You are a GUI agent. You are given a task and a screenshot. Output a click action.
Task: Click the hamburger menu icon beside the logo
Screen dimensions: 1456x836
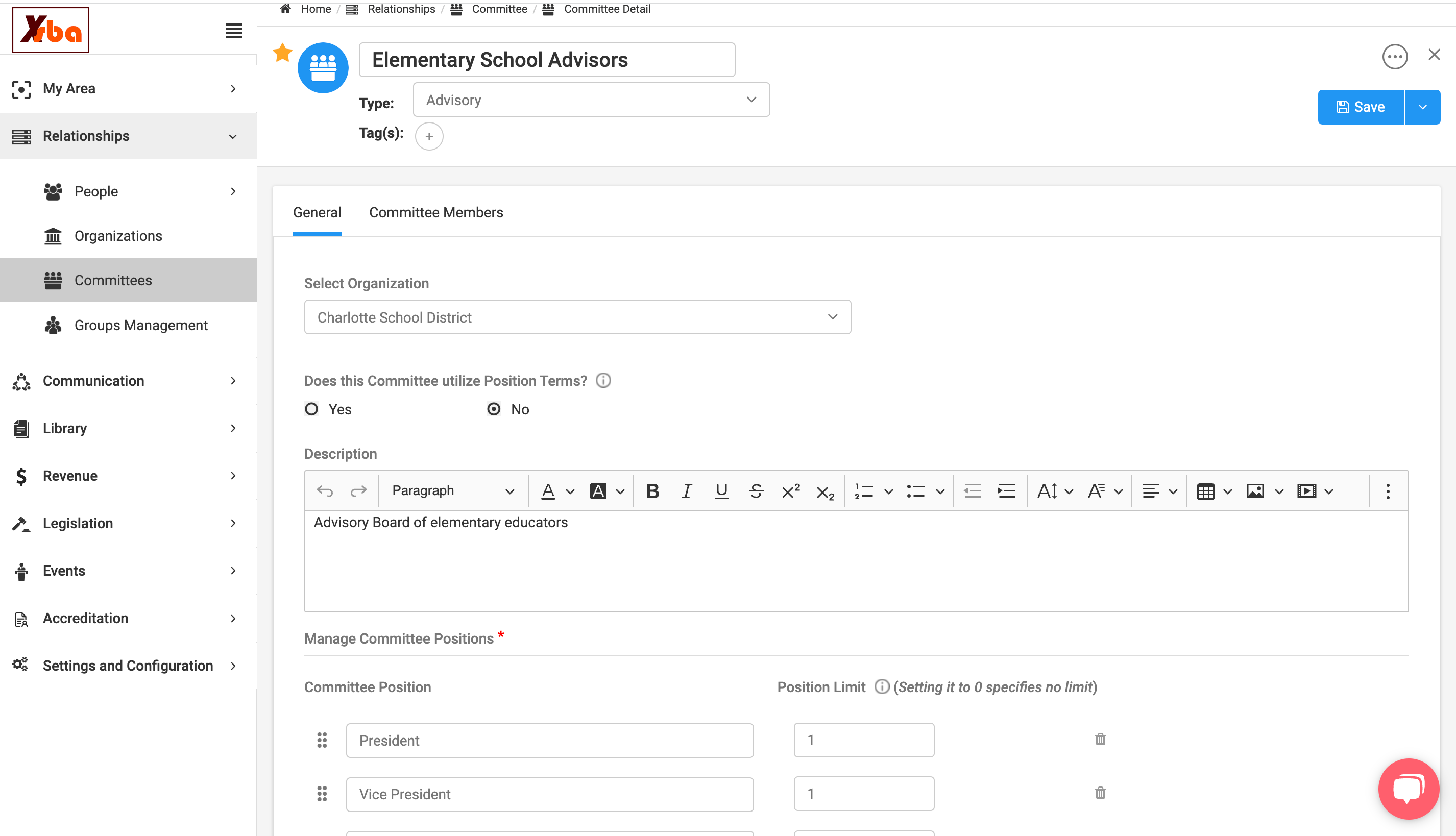(233, 31)
